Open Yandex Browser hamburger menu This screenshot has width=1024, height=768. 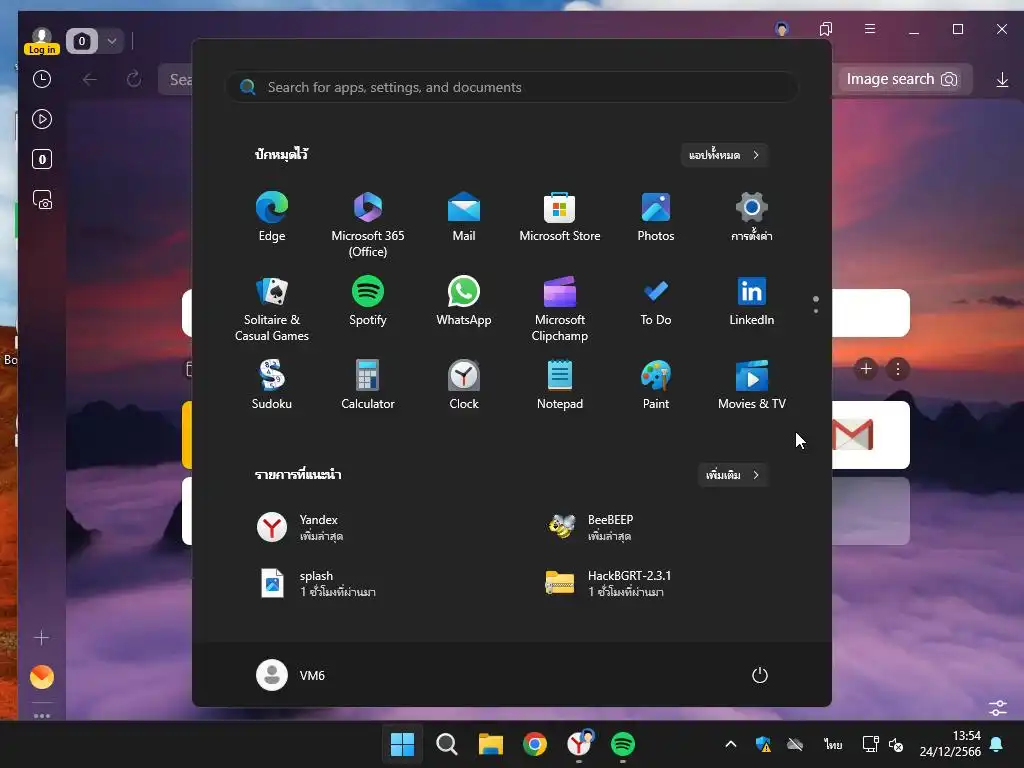coord(870,29)
